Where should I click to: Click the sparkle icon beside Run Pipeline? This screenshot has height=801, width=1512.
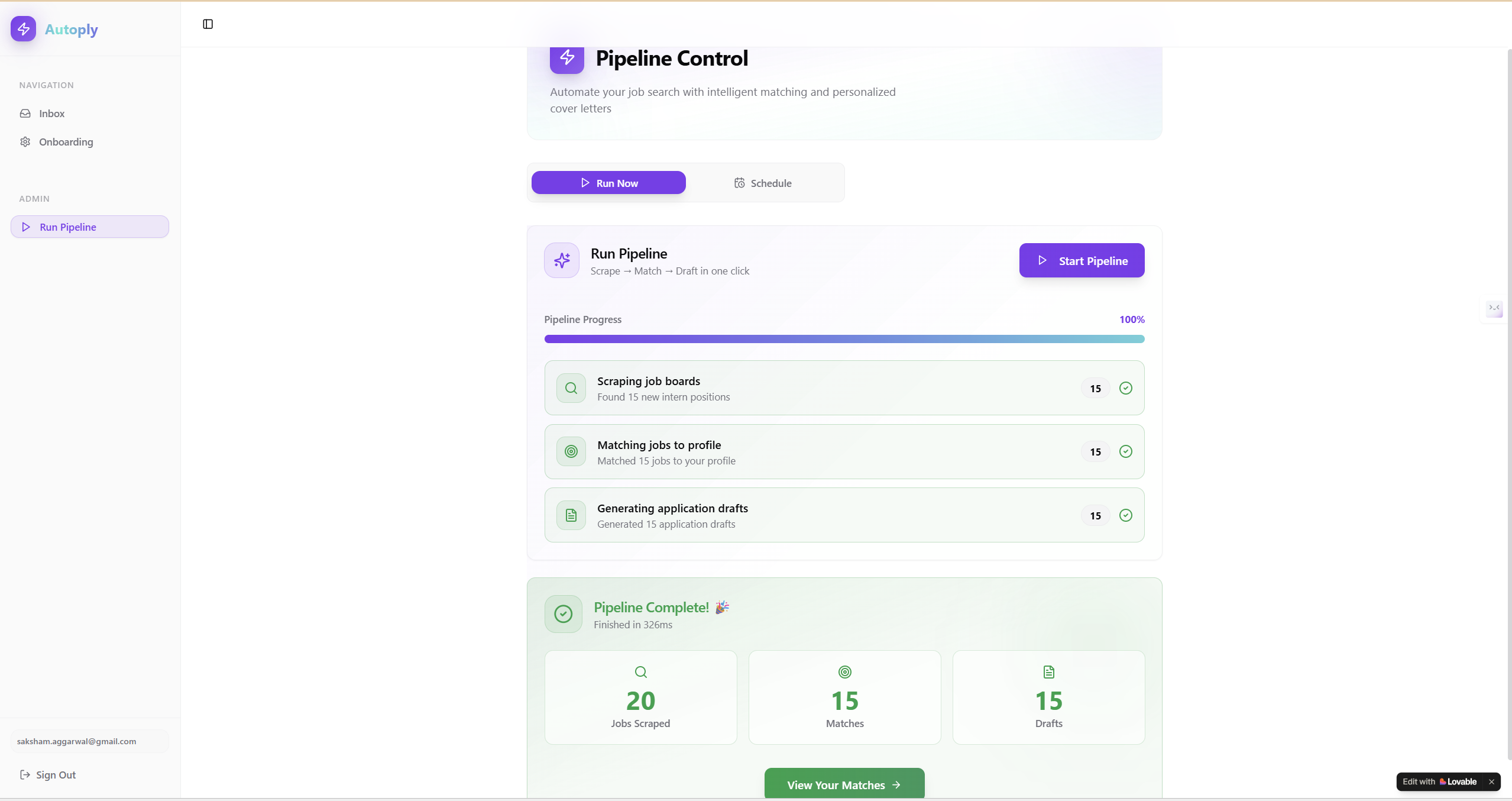[562, 260]
